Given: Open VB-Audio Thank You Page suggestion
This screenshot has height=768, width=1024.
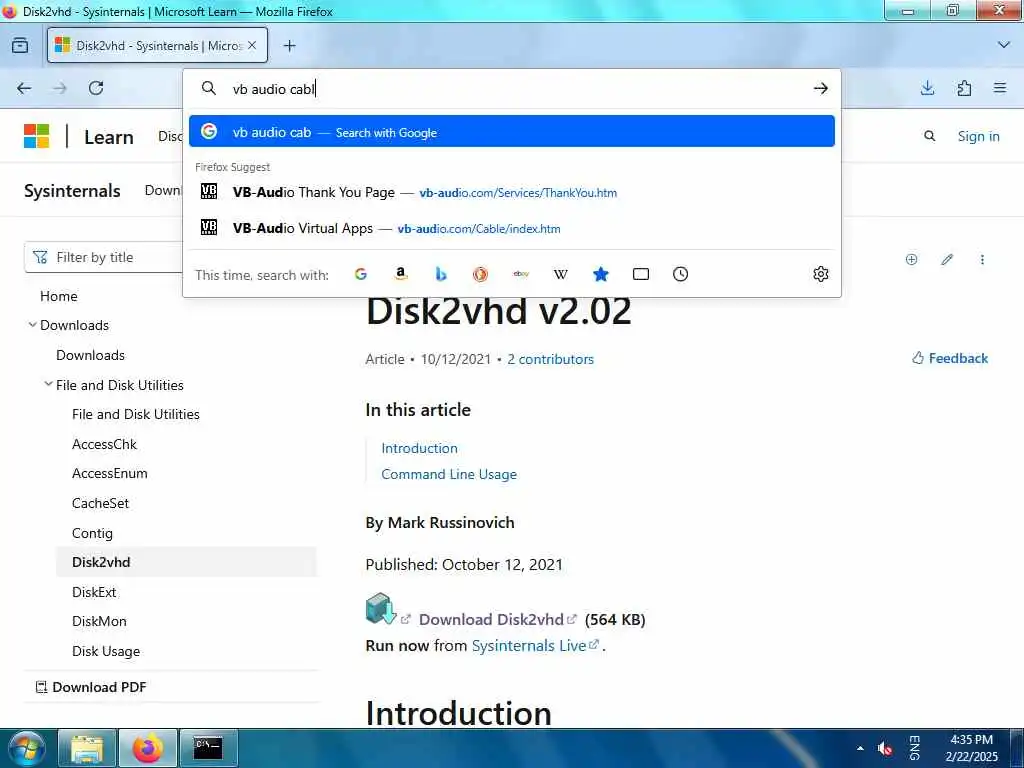Looking at the screenshot, I should click(x=512, y=192).
